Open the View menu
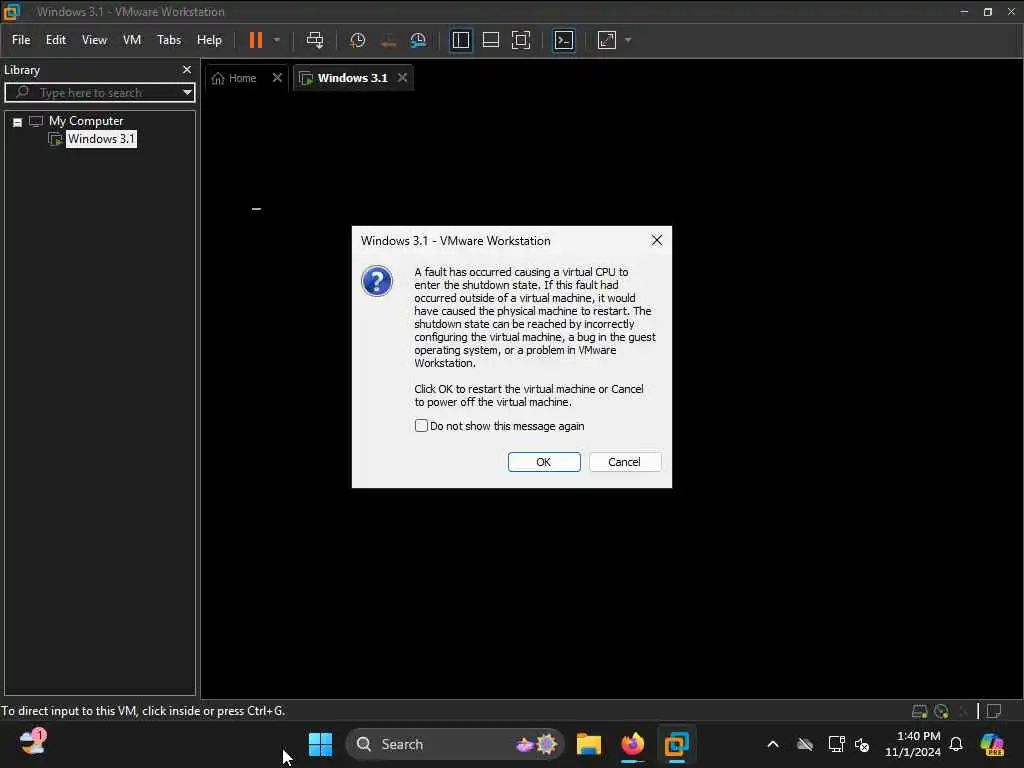The height and width of the screenshot is (768, 1024). tap(94, 40)
